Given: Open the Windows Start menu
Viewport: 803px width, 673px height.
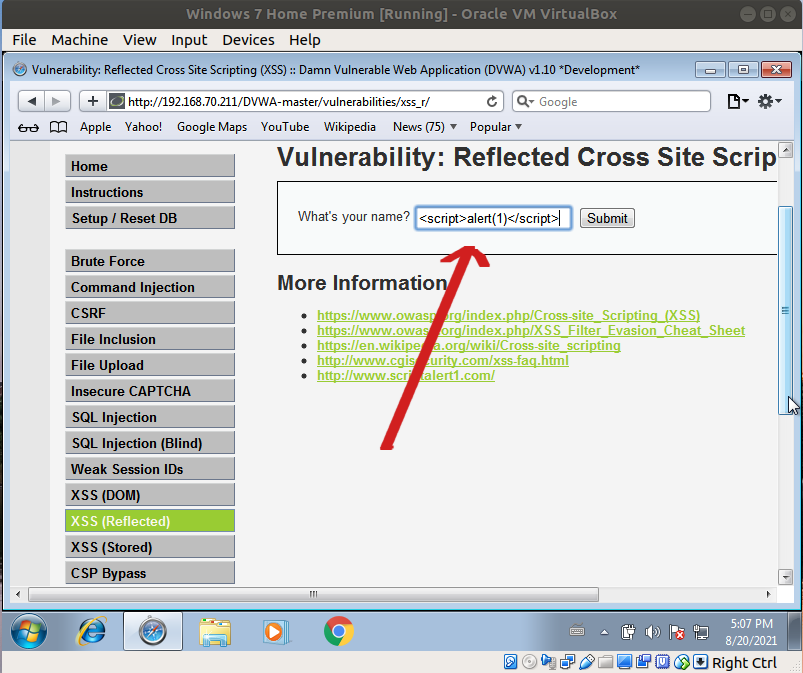Looking at the screenshot, I should click(x=29, y=631).
